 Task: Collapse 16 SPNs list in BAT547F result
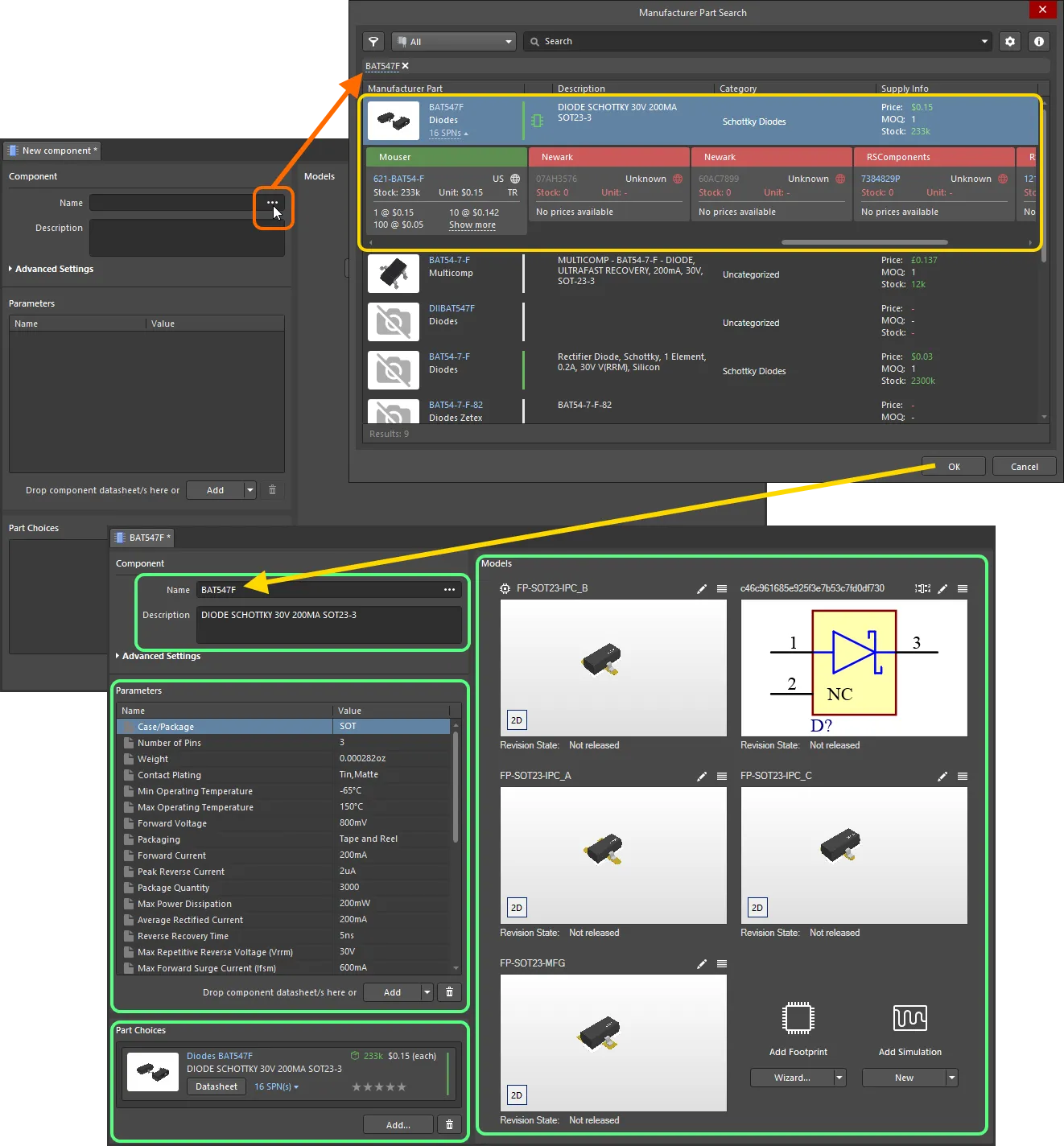448,134
